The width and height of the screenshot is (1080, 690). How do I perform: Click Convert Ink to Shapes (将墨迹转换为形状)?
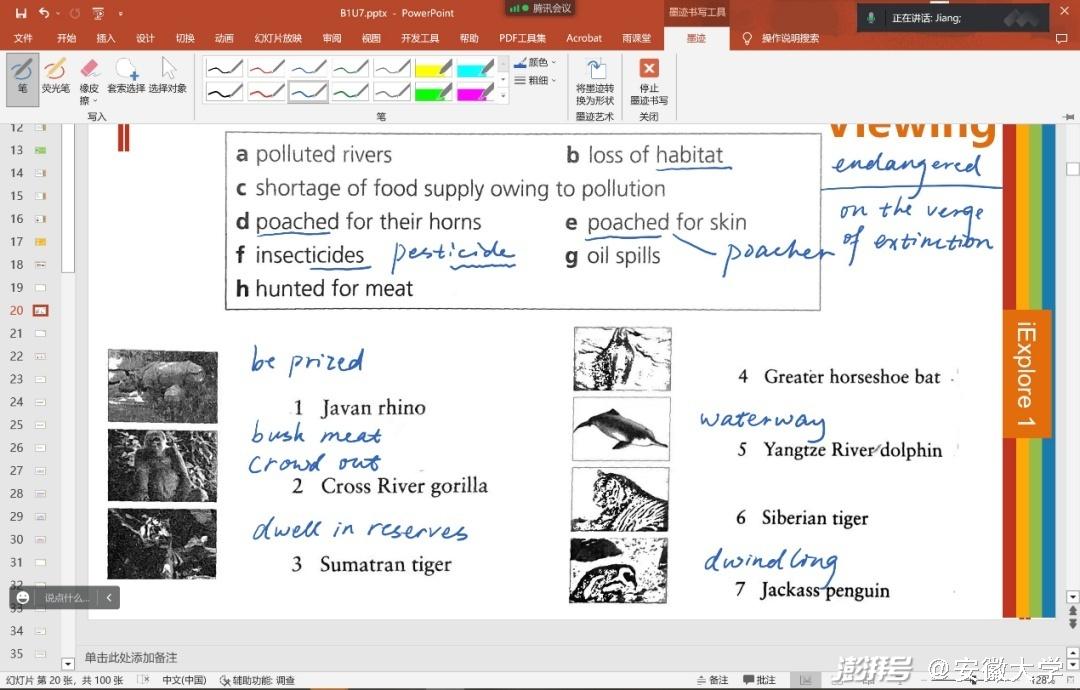(595, 82)
